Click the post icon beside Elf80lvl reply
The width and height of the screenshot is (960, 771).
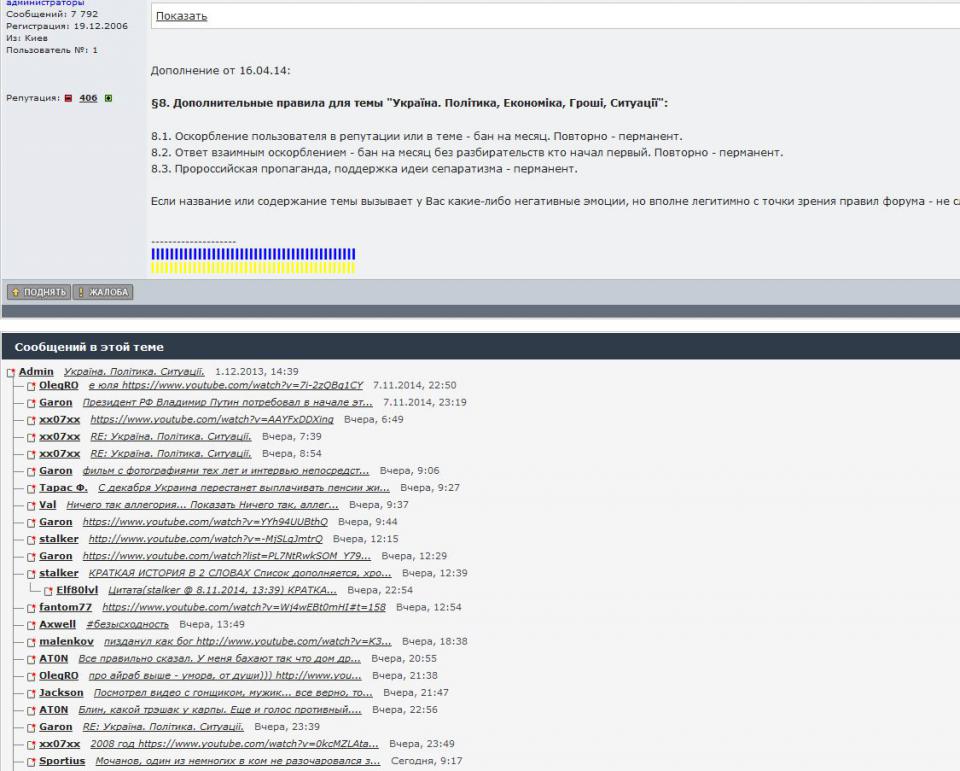pyautogui.click(x=48, y=590)
